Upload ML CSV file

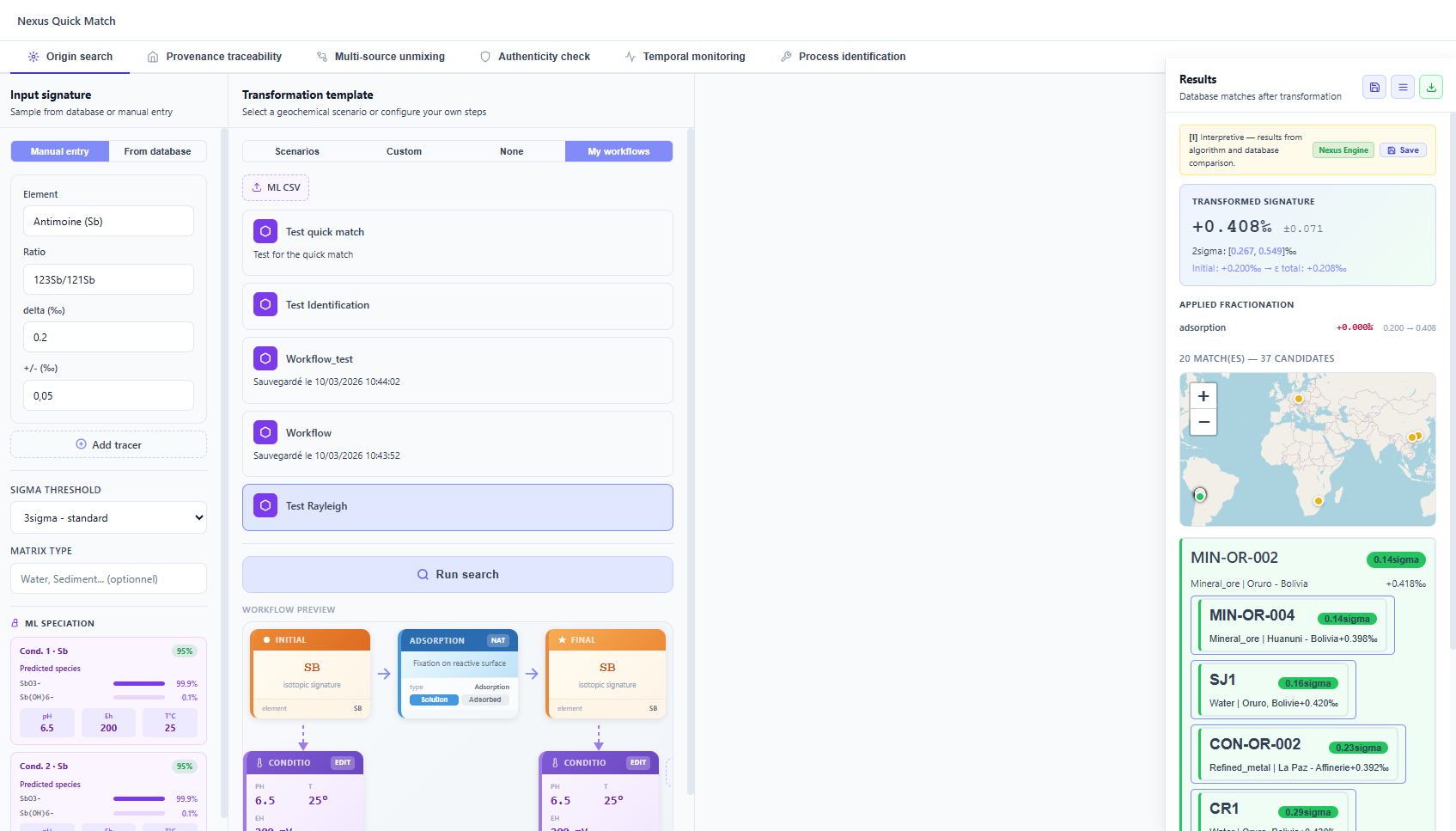(276, 187)
